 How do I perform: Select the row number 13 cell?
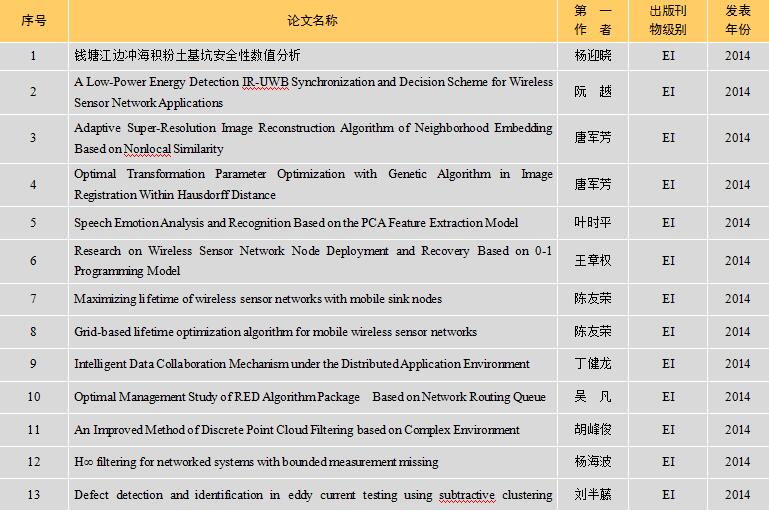[32, 495]
